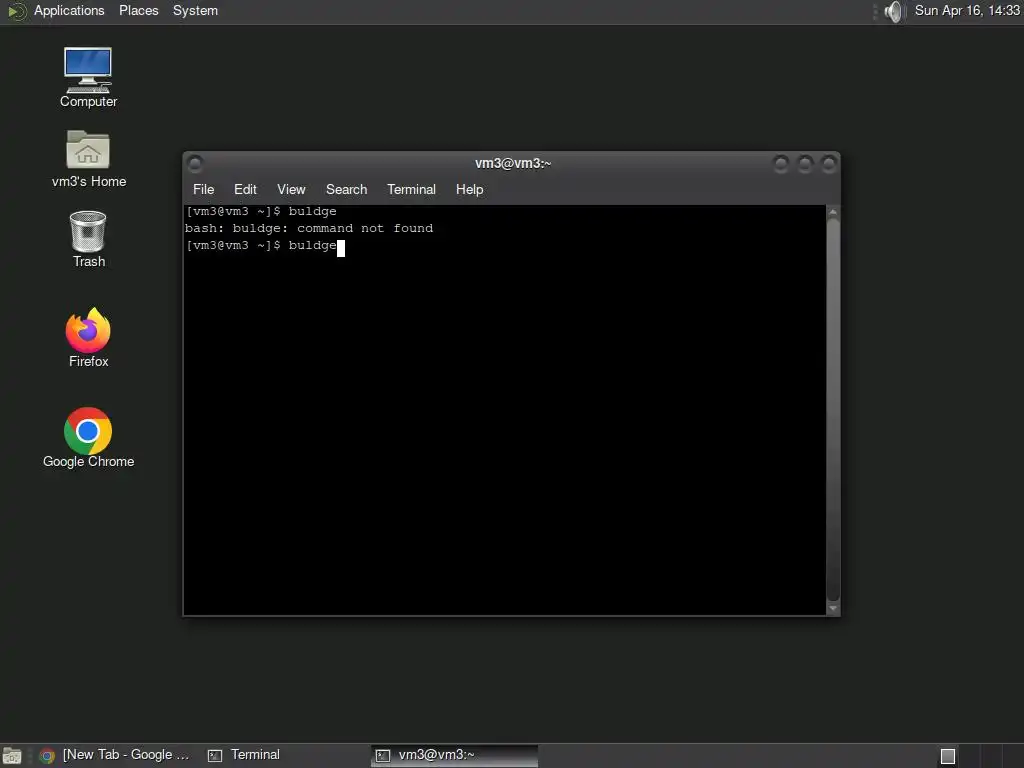Click the volume speaker icon in panel
1024x768 pixels.
[x=893, y=11]
